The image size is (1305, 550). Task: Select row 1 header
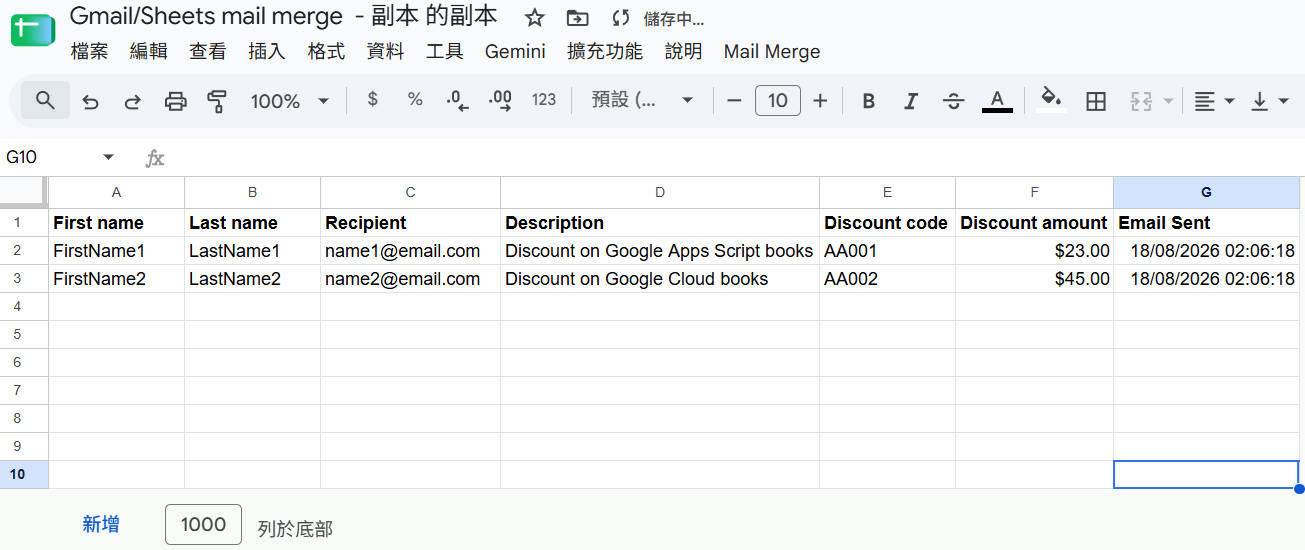(x=24, y=223)
